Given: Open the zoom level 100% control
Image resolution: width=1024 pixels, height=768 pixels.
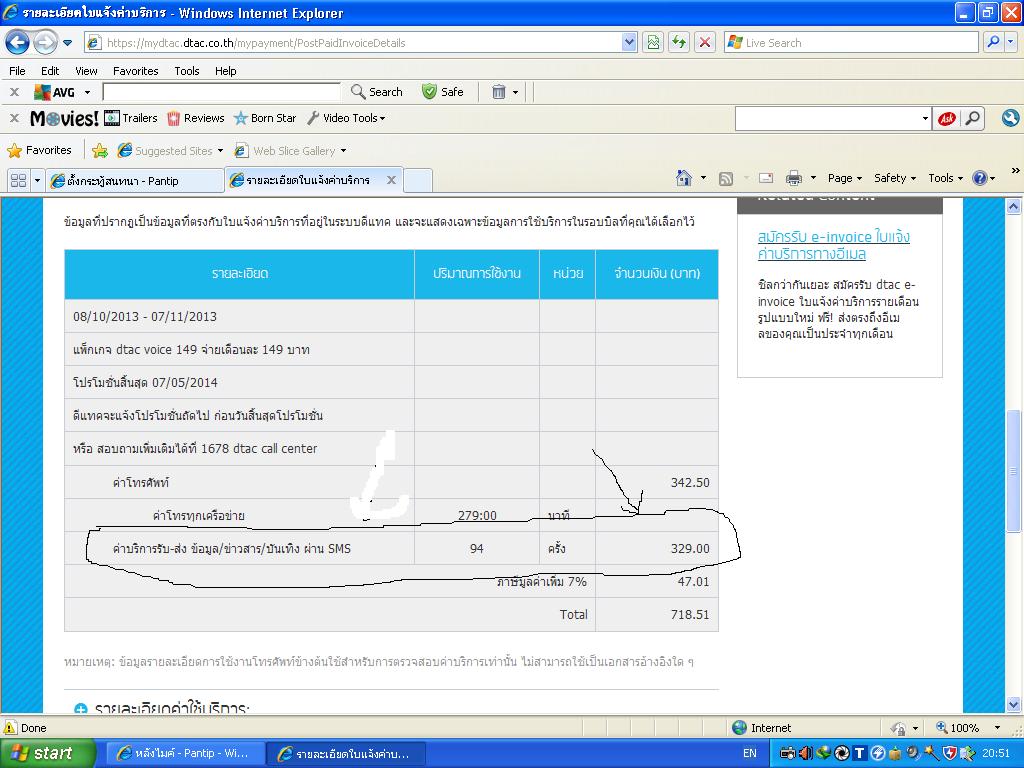Looking at the screenshot, I should 968,728.
